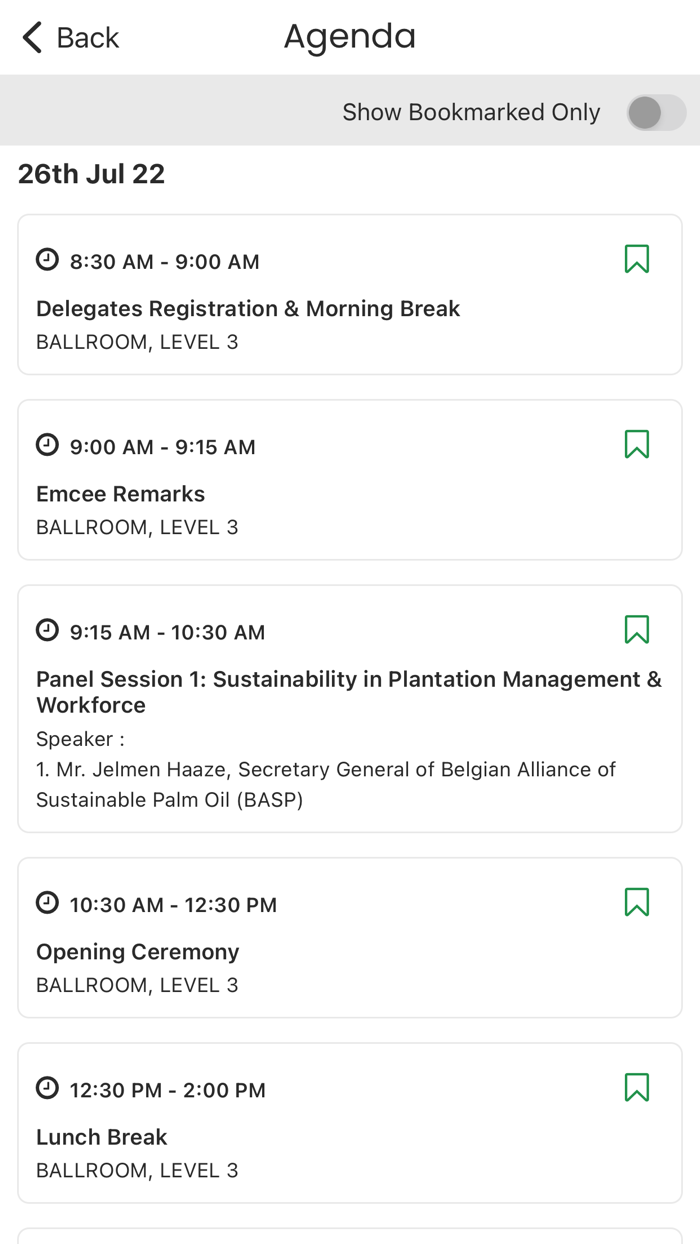Tap the 12:30 PM - 2:00 PM time label

[167, 1090]
